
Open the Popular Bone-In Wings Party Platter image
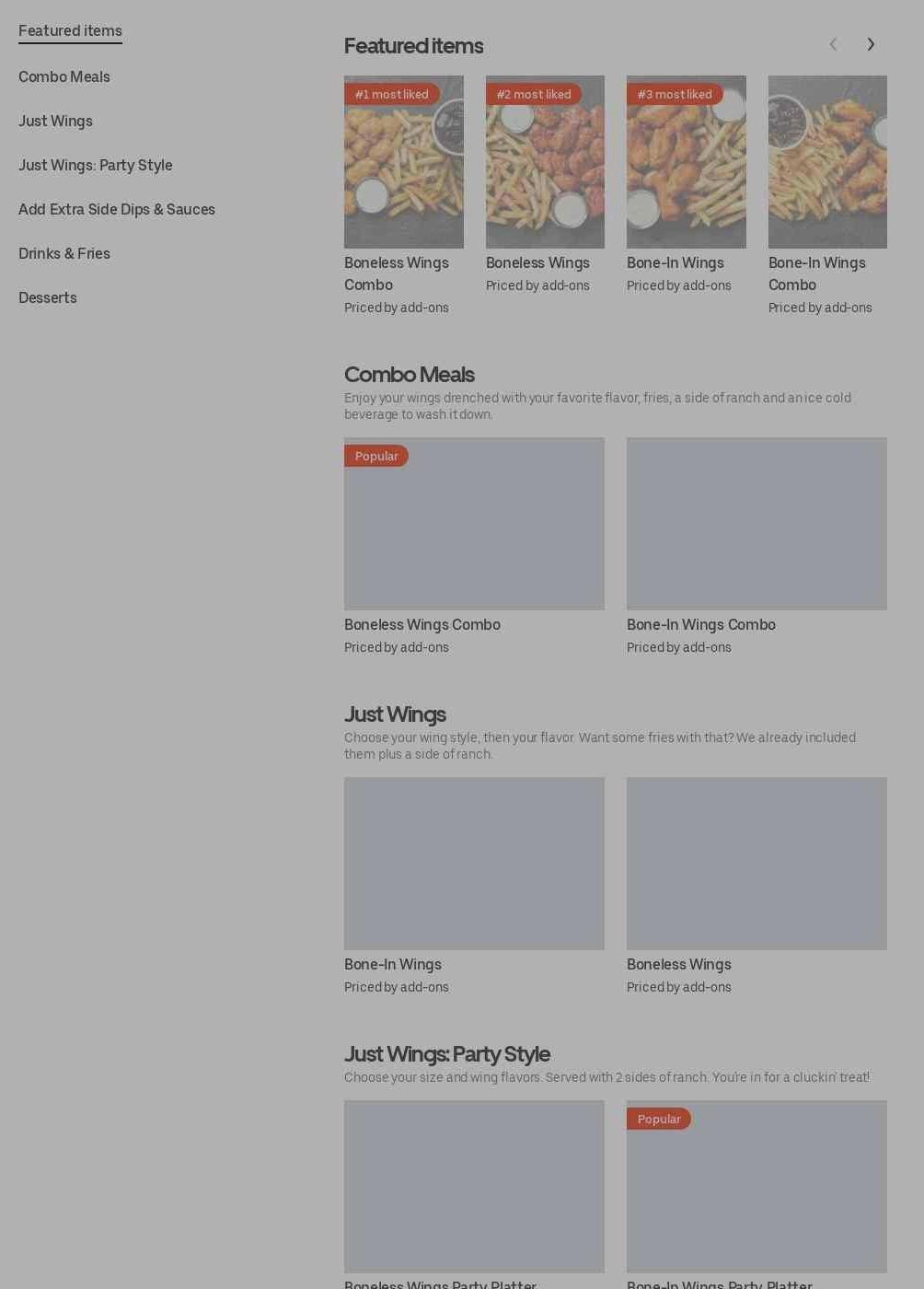757,1187
